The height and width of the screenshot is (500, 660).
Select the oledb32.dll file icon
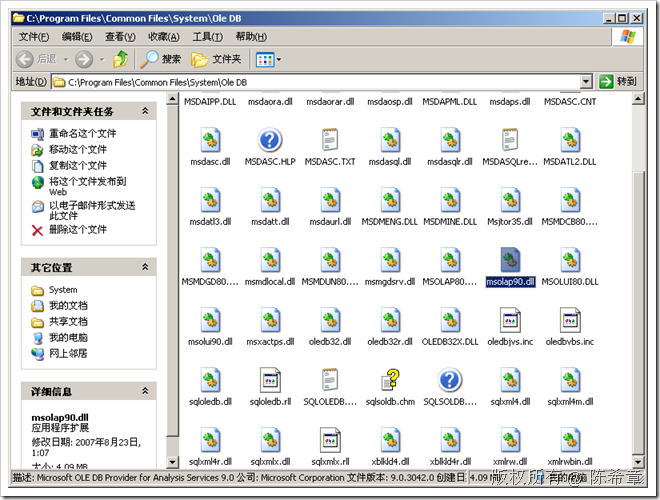click(330, 320)
